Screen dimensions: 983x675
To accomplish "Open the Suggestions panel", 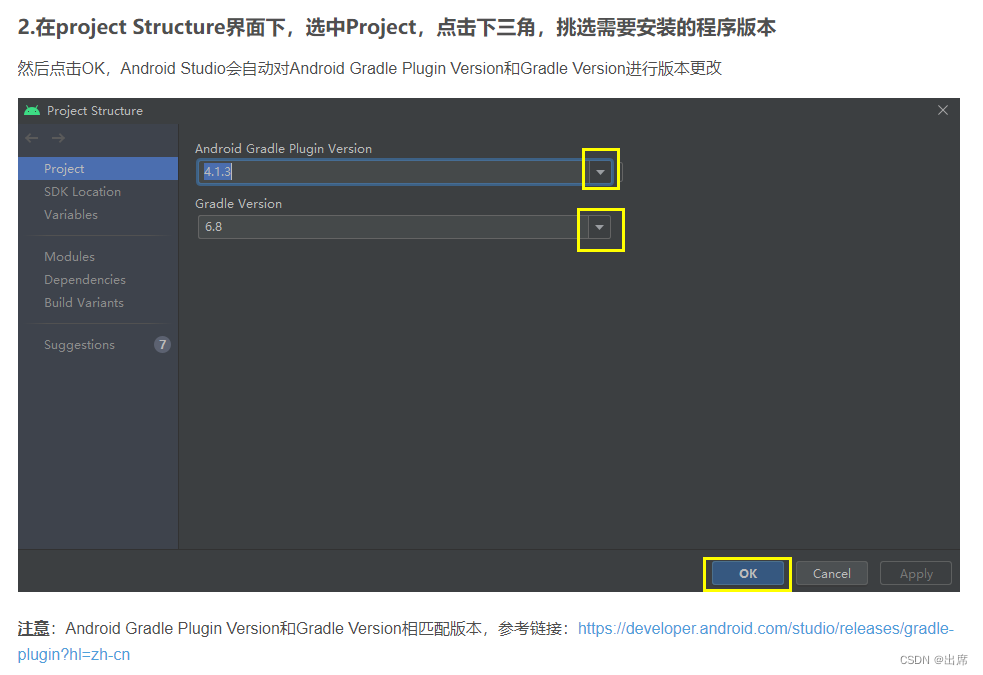I will pos(79,344).
